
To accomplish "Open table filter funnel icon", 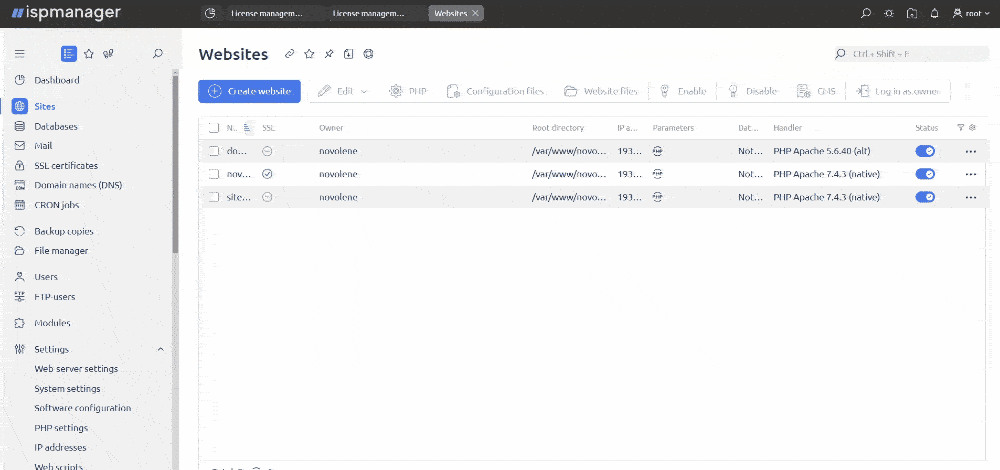I will (x=960, y=128).
